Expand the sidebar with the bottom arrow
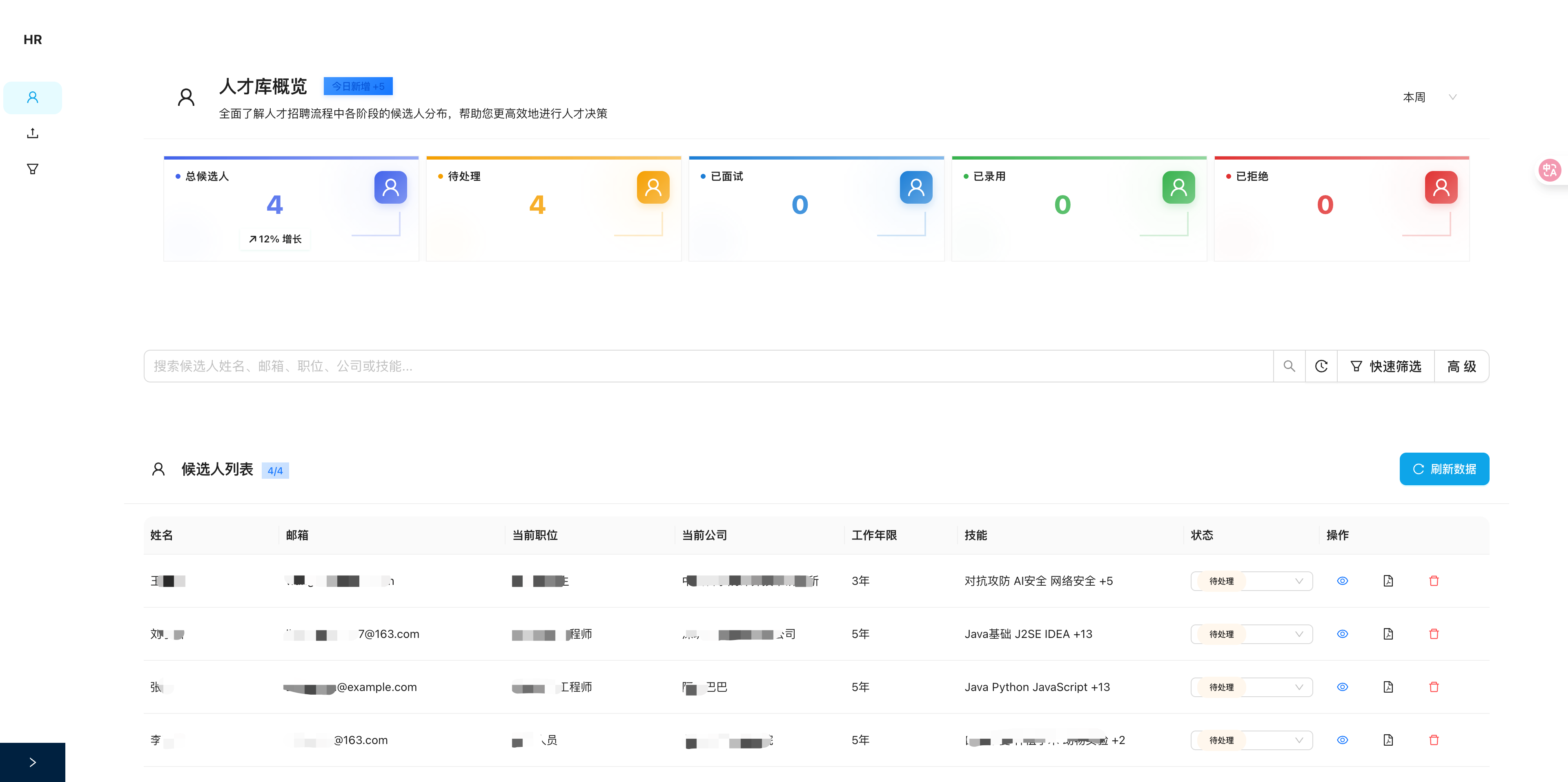The height and width of the screenshot is (782, 1568). (32, 762)
